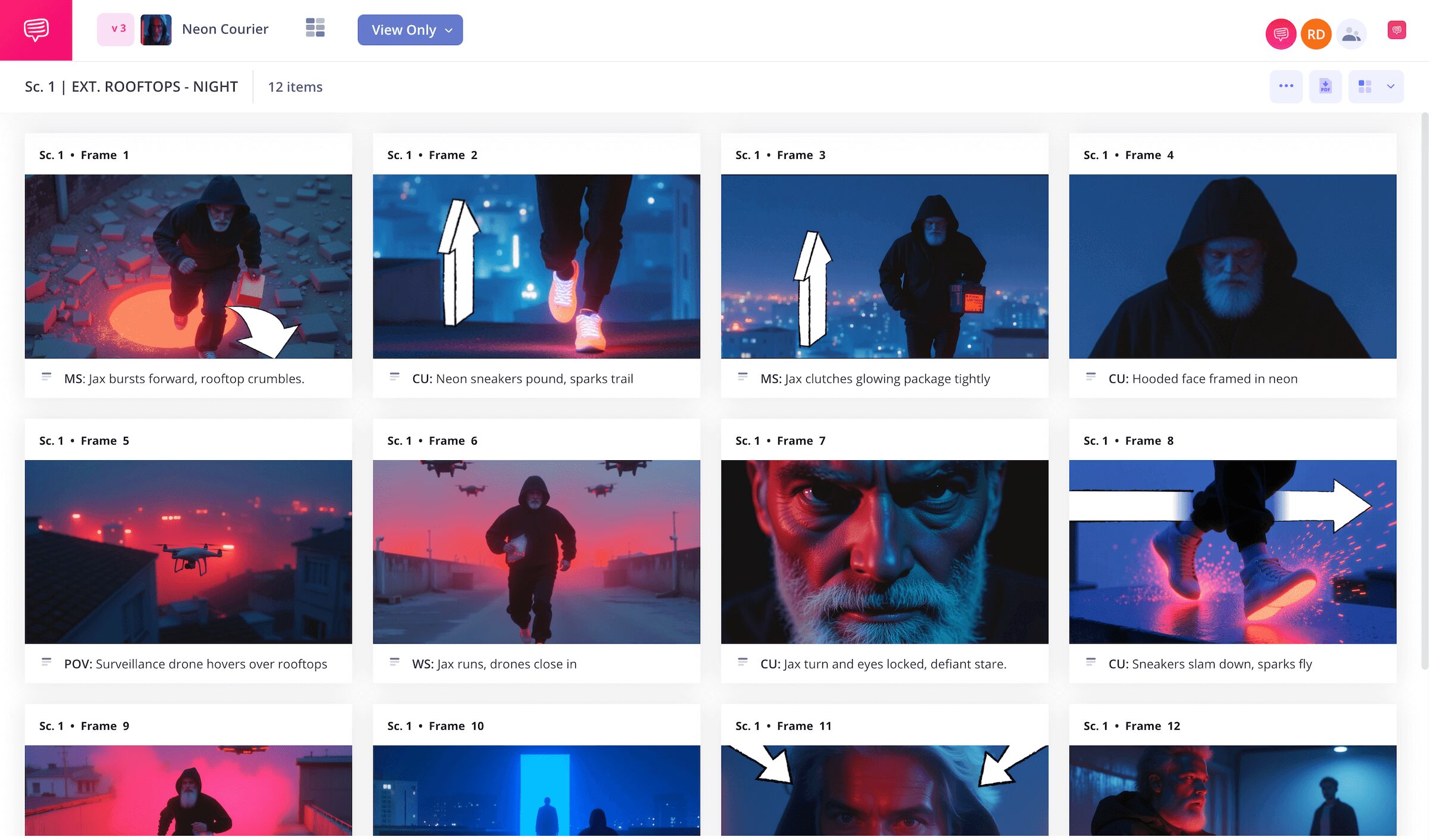Screen dimensions: 1429x840
Task: Click the pink chat logo home icon
Action: point(36,30)
